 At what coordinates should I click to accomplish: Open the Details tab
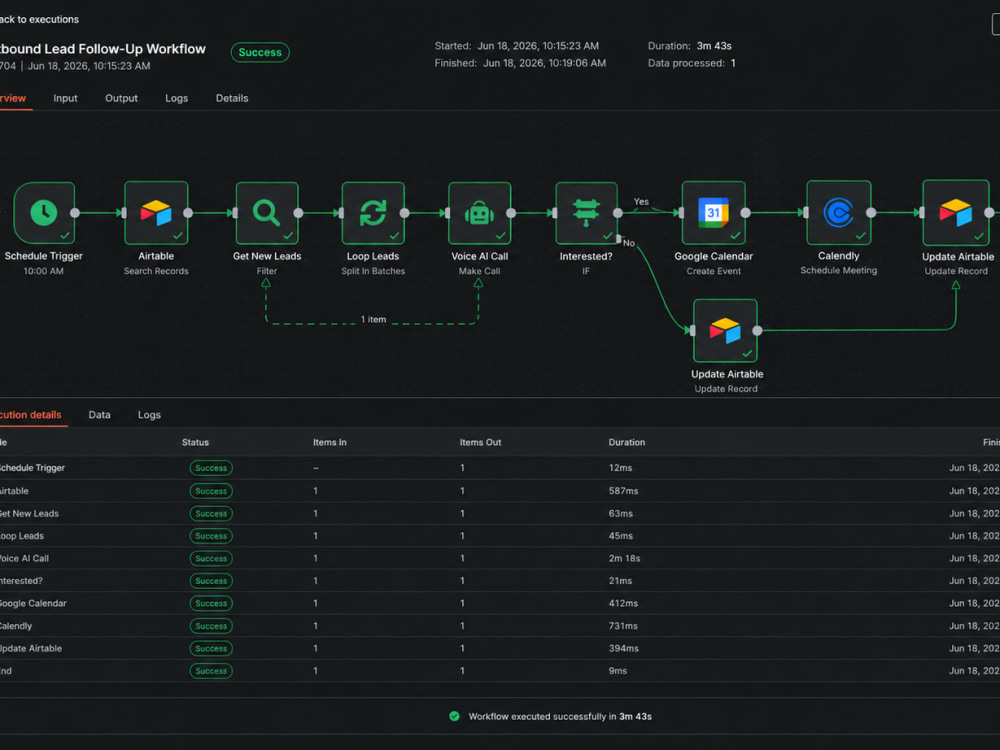232,98
